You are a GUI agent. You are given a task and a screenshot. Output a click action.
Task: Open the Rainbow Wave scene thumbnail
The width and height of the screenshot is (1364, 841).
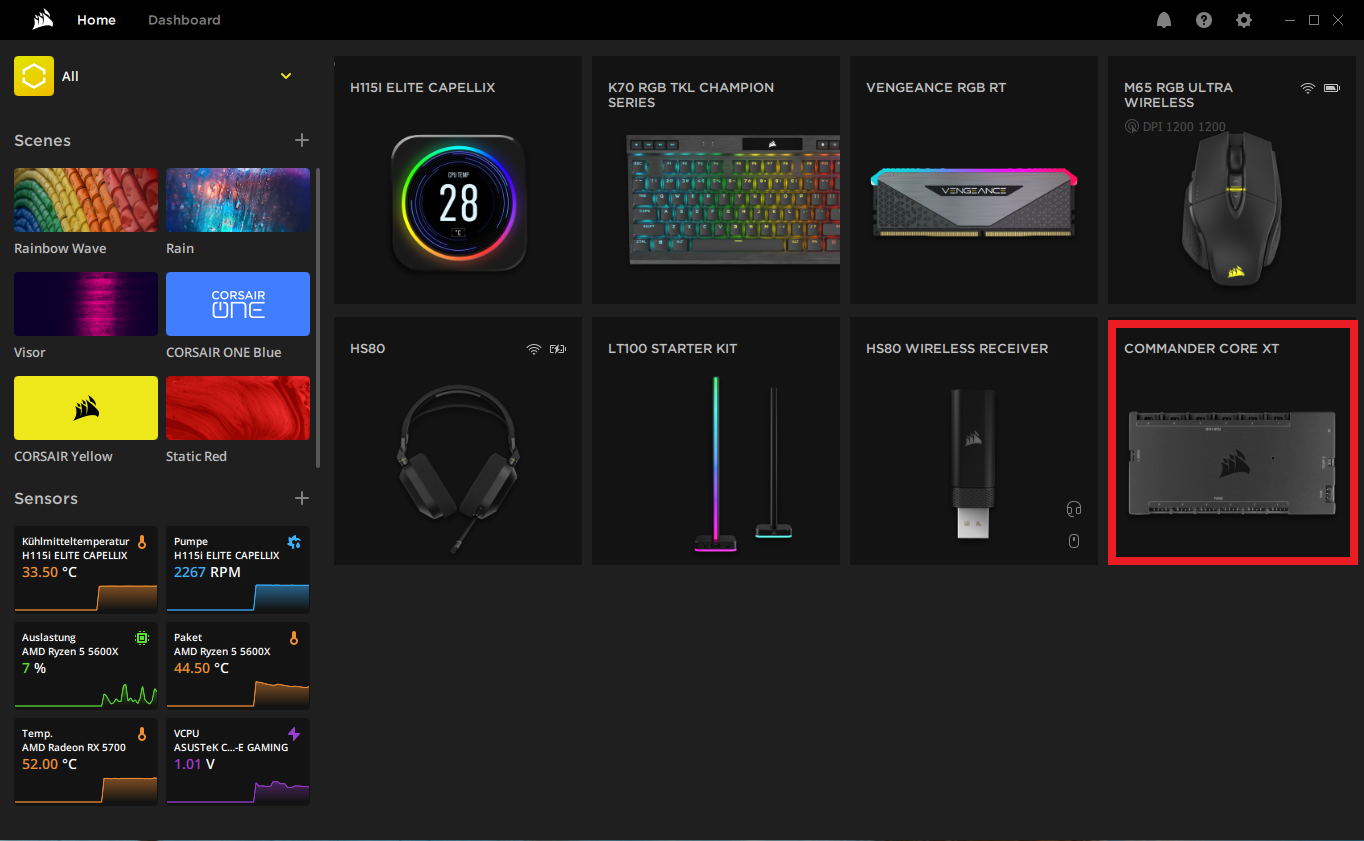click(x=85, y=199)
